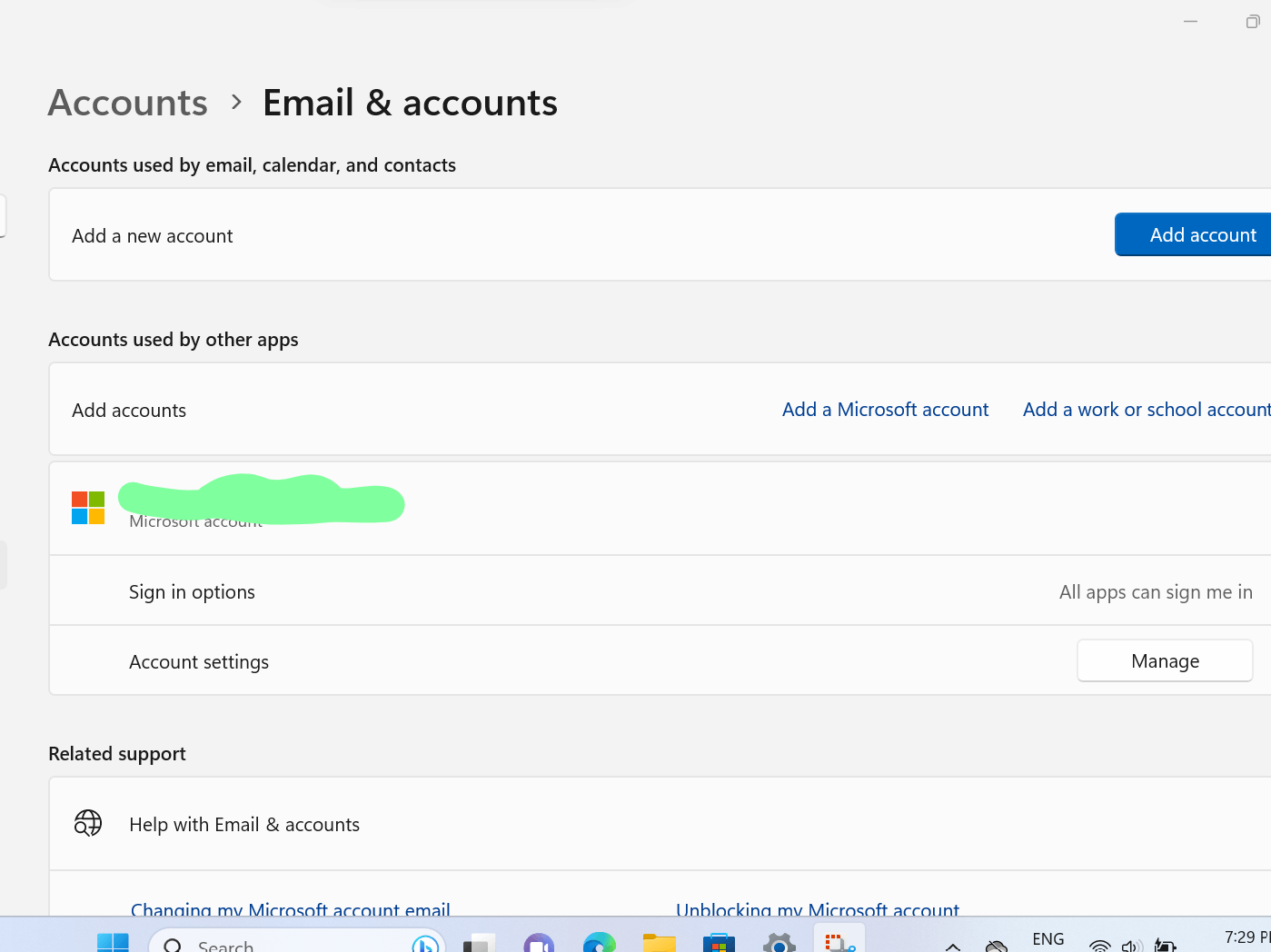Open File Explorer from the taskbar
Screen dimensions: 1271x952
pyautogui.click(x=660, y=944)
